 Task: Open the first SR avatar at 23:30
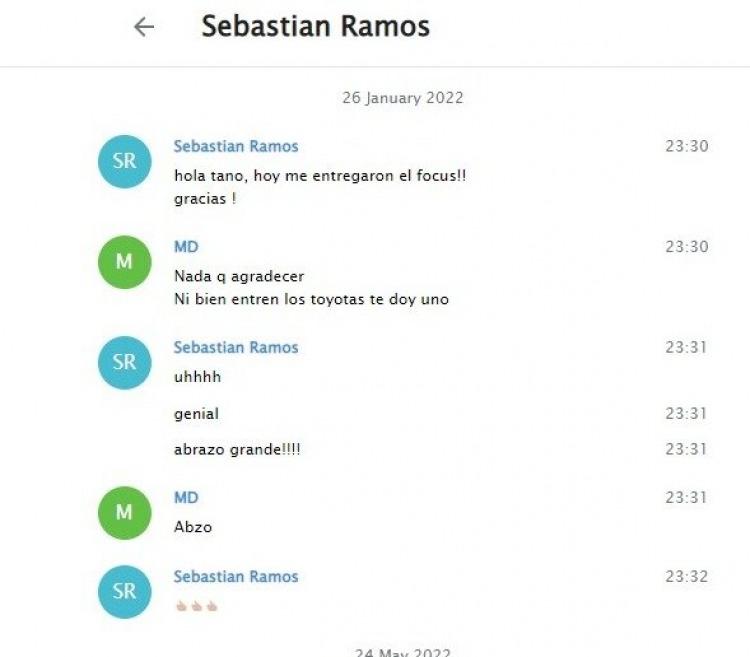(124, 162)
